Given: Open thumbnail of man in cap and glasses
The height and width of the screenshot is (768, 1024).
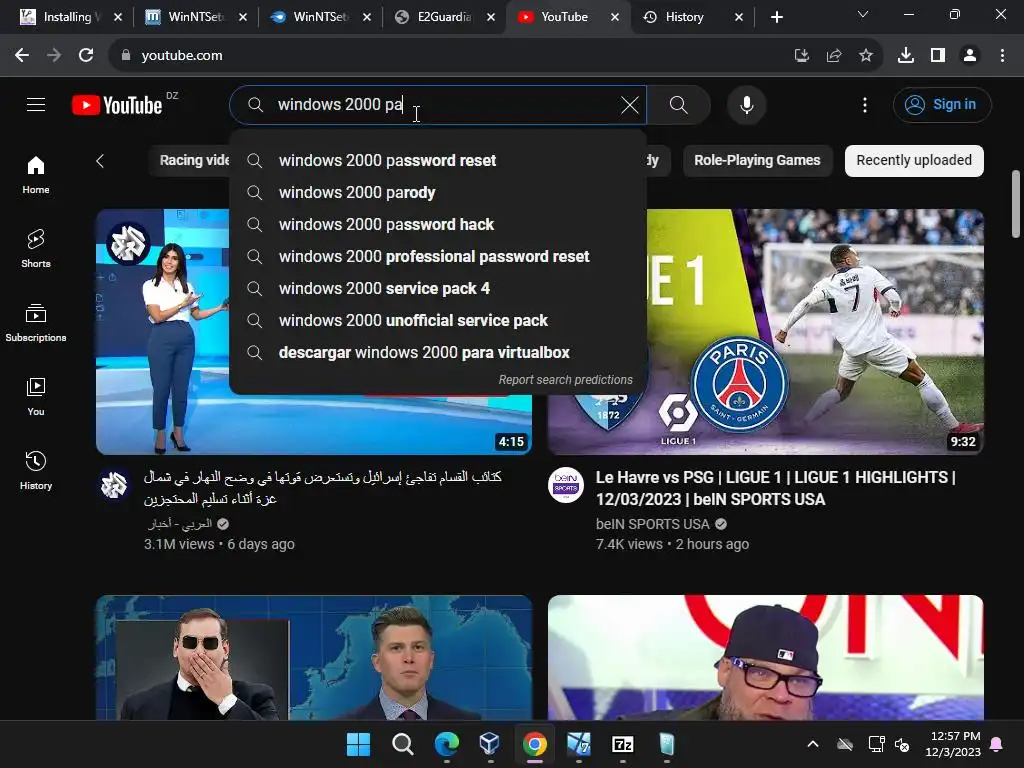Looking at the screenshot, I should 766,657.
